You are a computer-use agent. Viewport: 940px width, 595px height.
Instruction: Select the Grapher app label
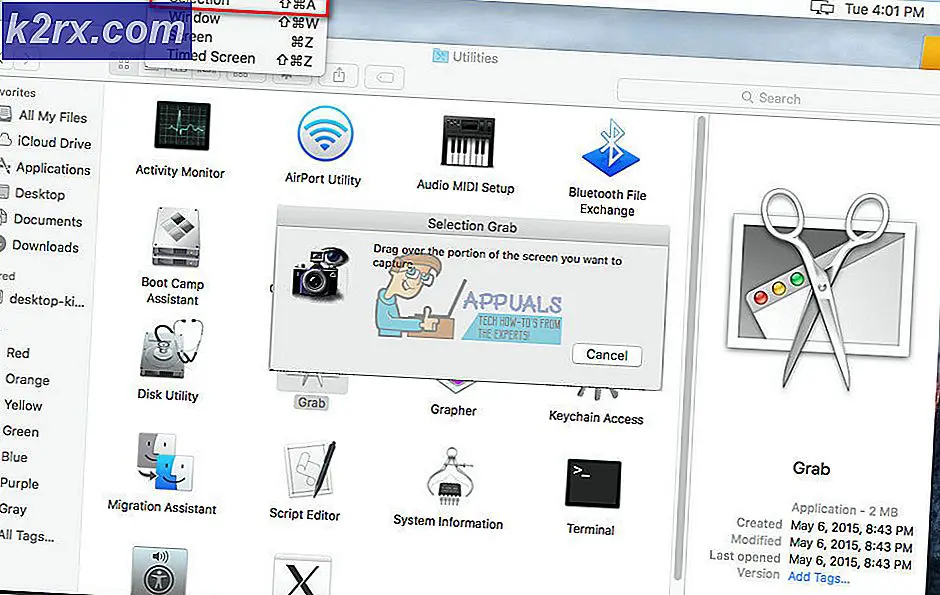pos(454,410)
